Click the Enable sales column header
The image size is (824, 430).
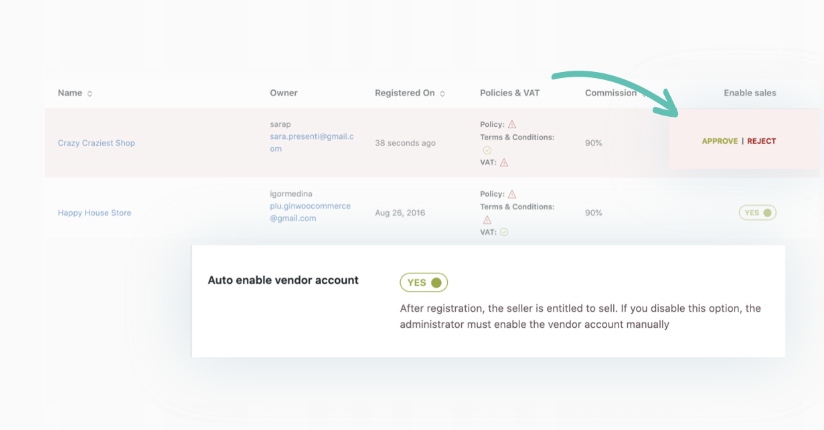(x=749, y=93)
